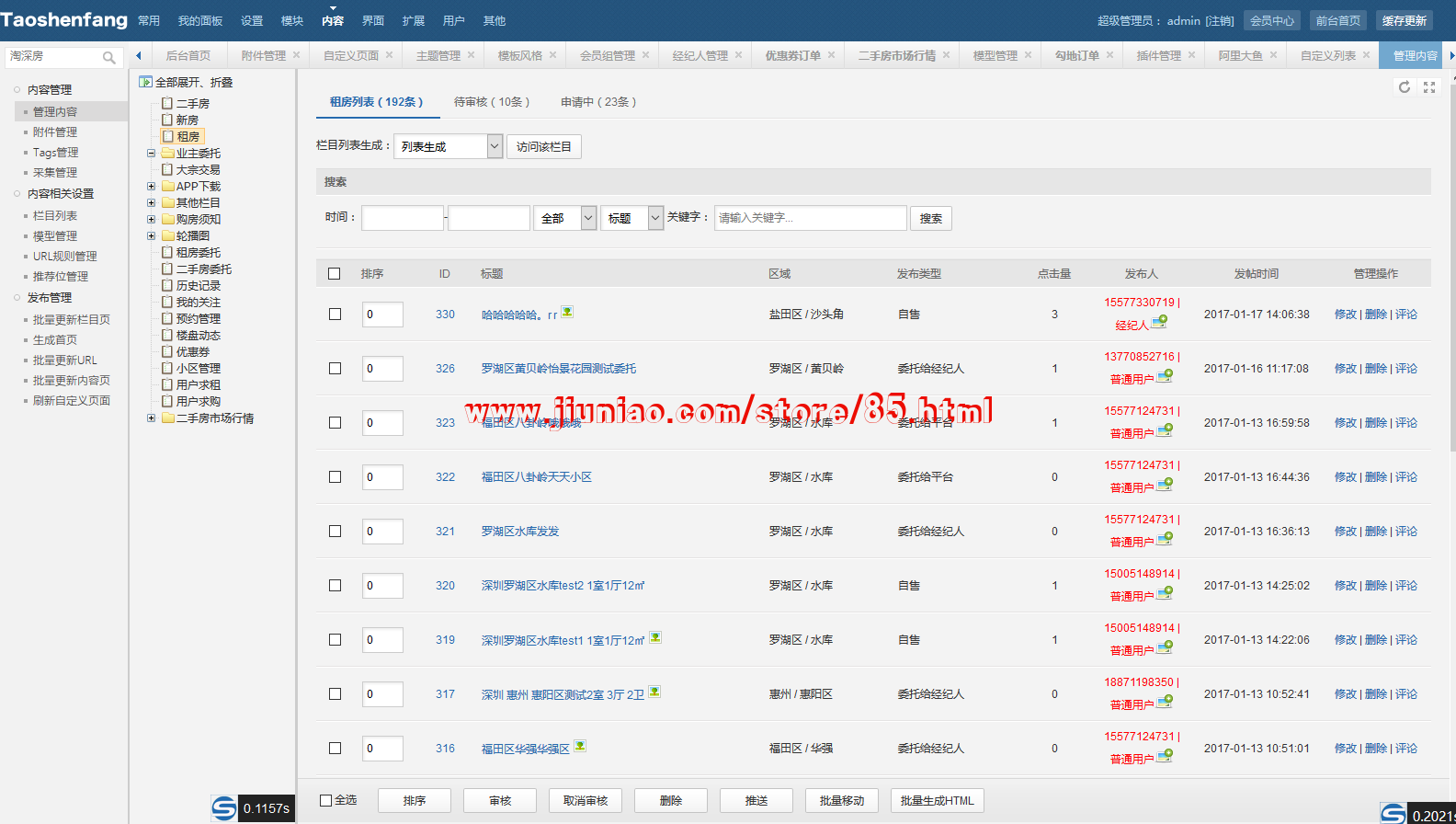
Task: Click the 全部展开、折叠 tree icon
Action: tap(145, 82)
